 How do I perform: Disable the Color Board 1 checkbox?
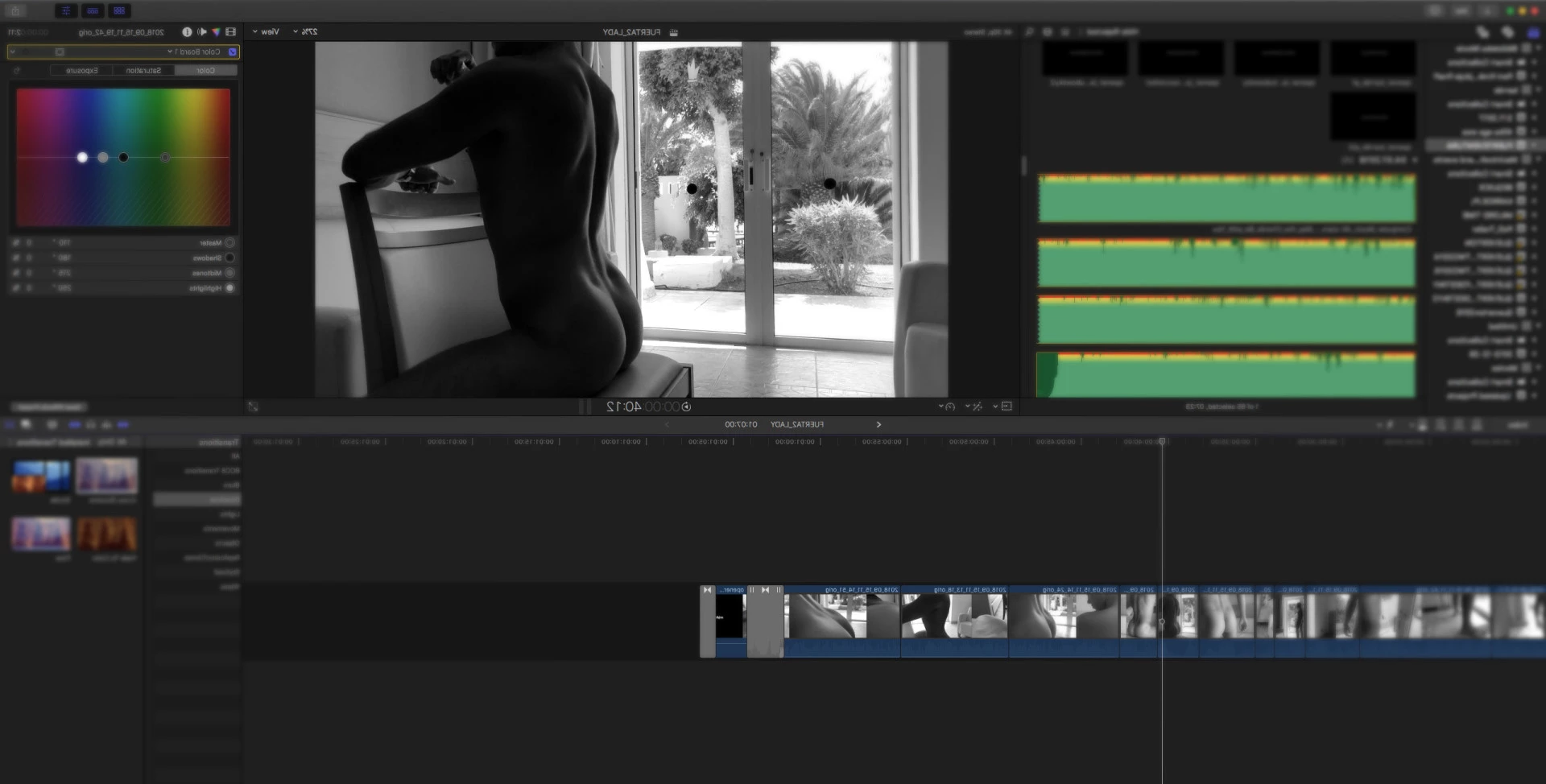point(233,52)
